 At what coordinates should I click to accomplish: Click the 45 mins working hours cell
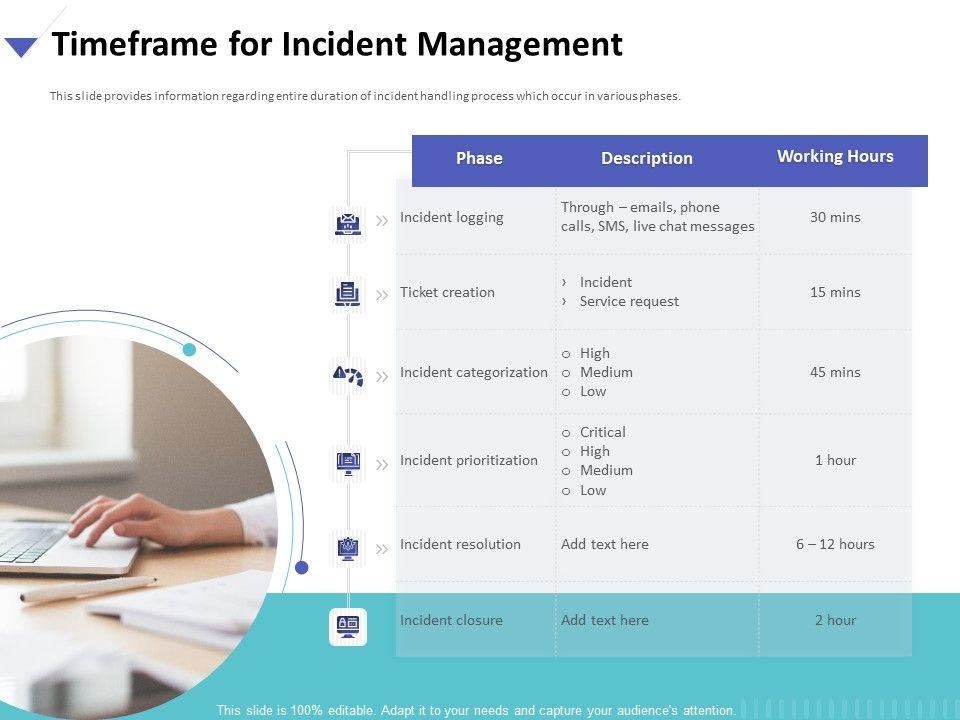point(835,372)
